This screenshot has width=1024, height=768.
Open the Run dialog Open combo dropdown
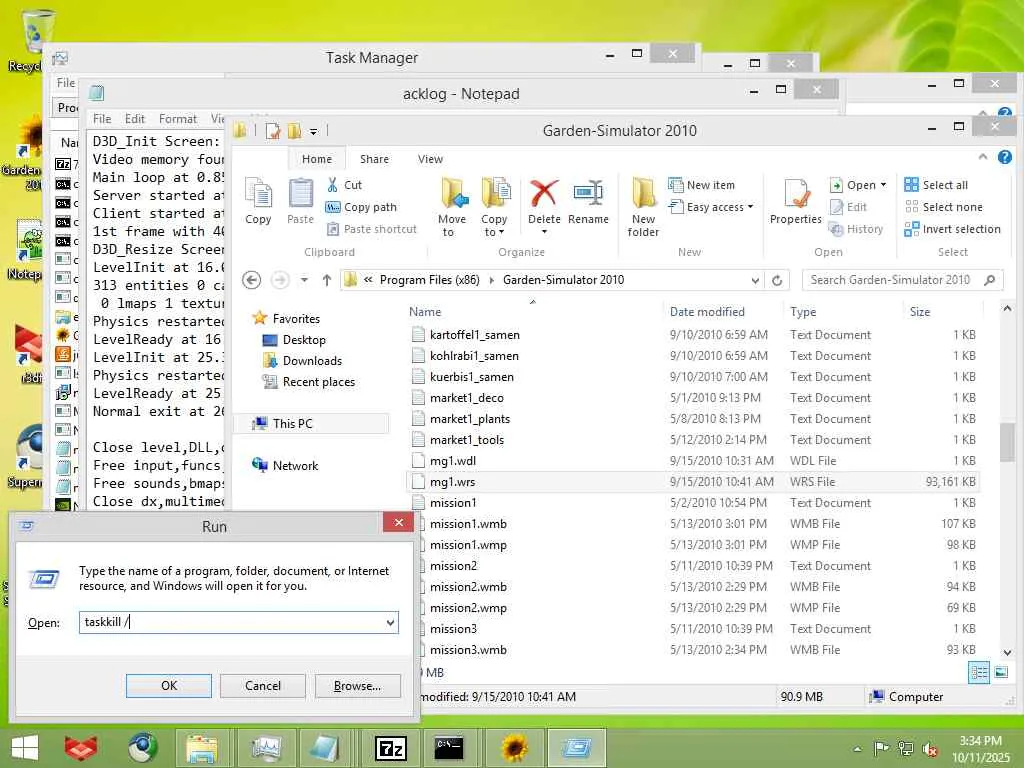[x=391, y=622]
